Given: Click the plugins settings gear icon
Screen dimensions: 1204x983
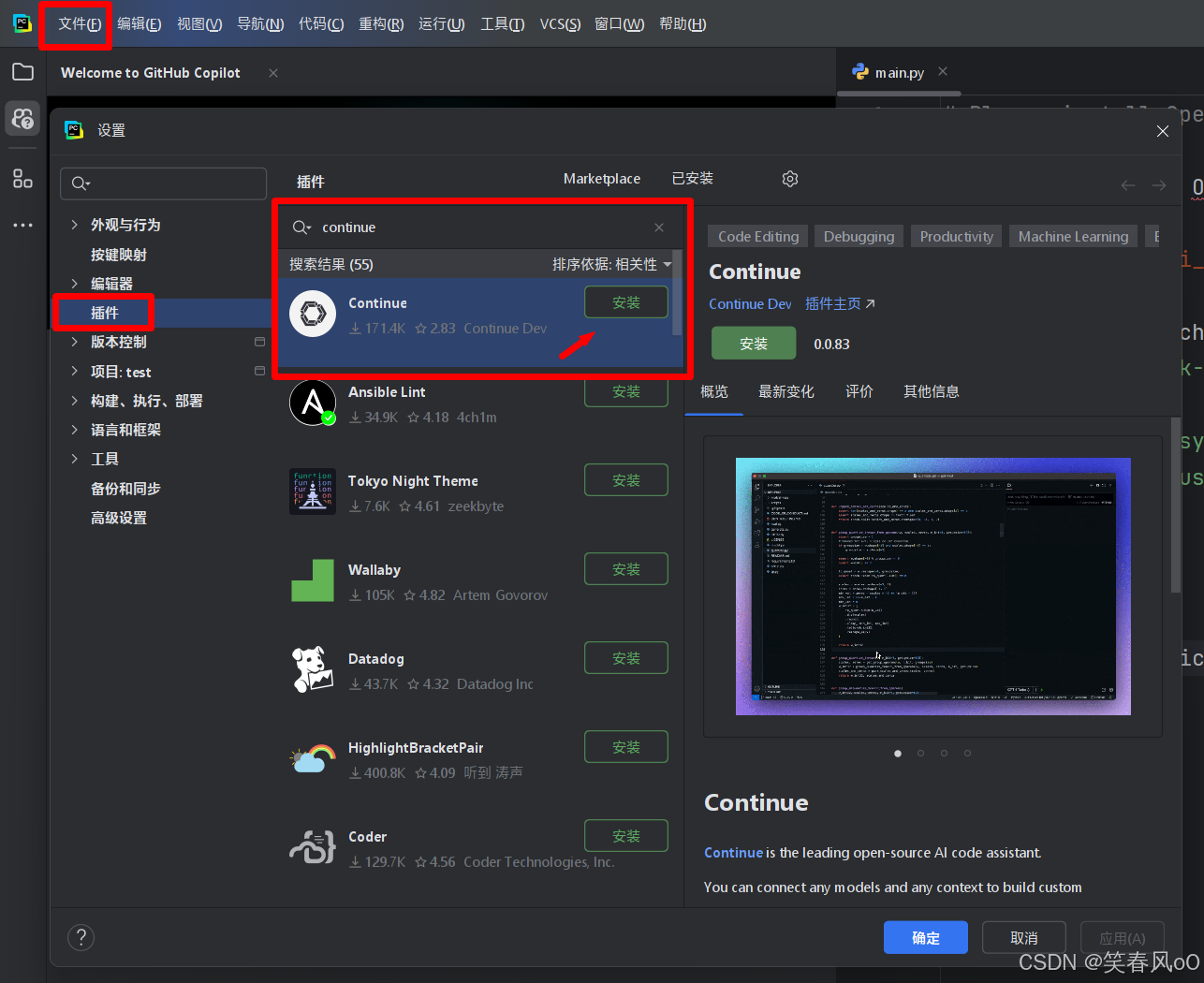Looking at the screenshot, I should [790, 179].
